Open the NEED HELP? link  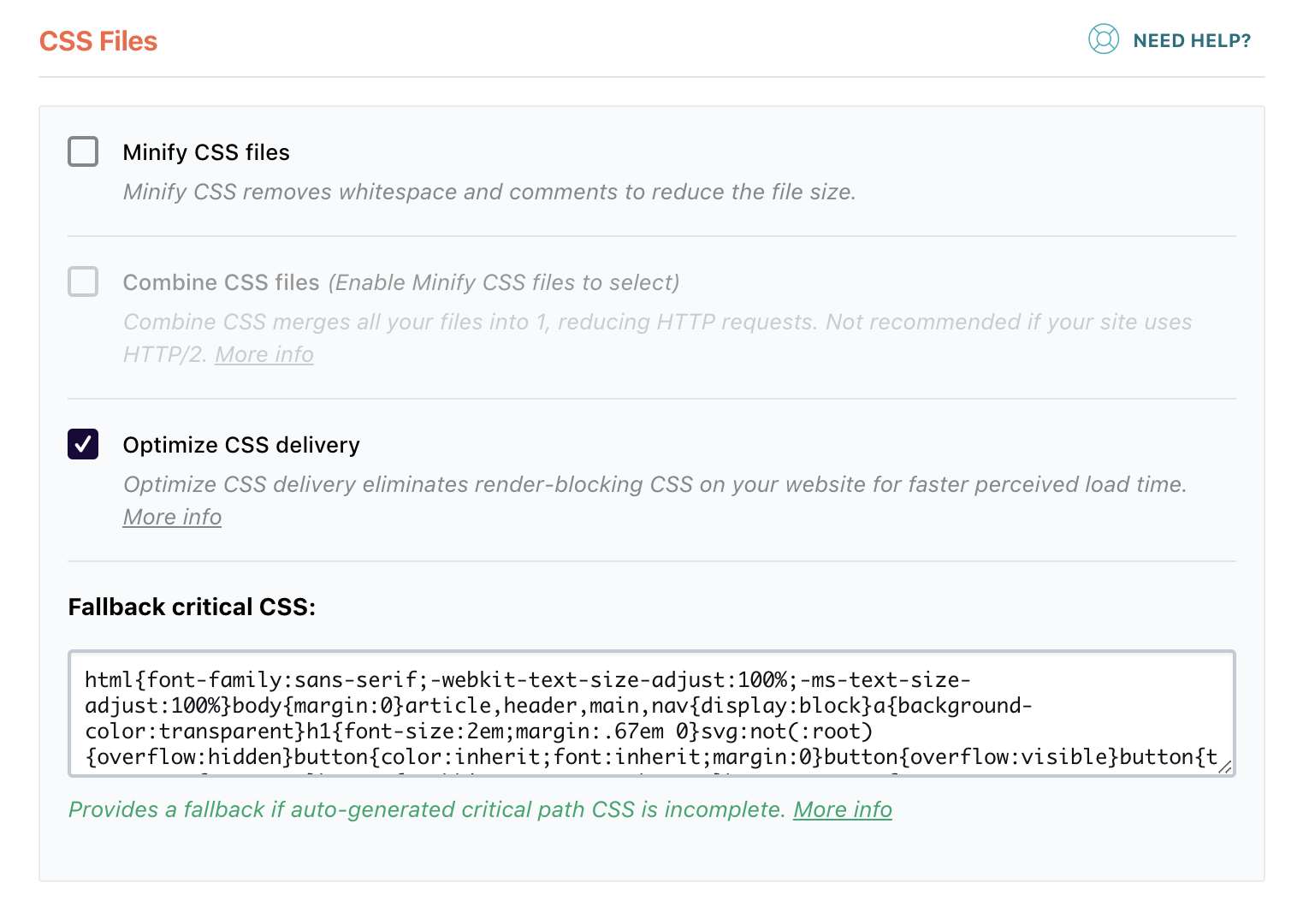pos(1192,40)
